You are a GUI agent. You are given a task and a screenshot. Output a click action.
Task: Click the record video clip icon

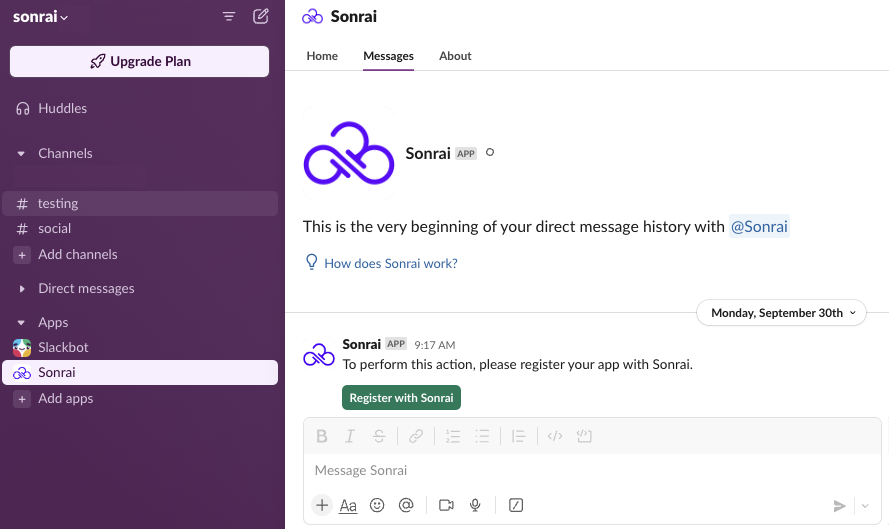(x=446, y=505)
